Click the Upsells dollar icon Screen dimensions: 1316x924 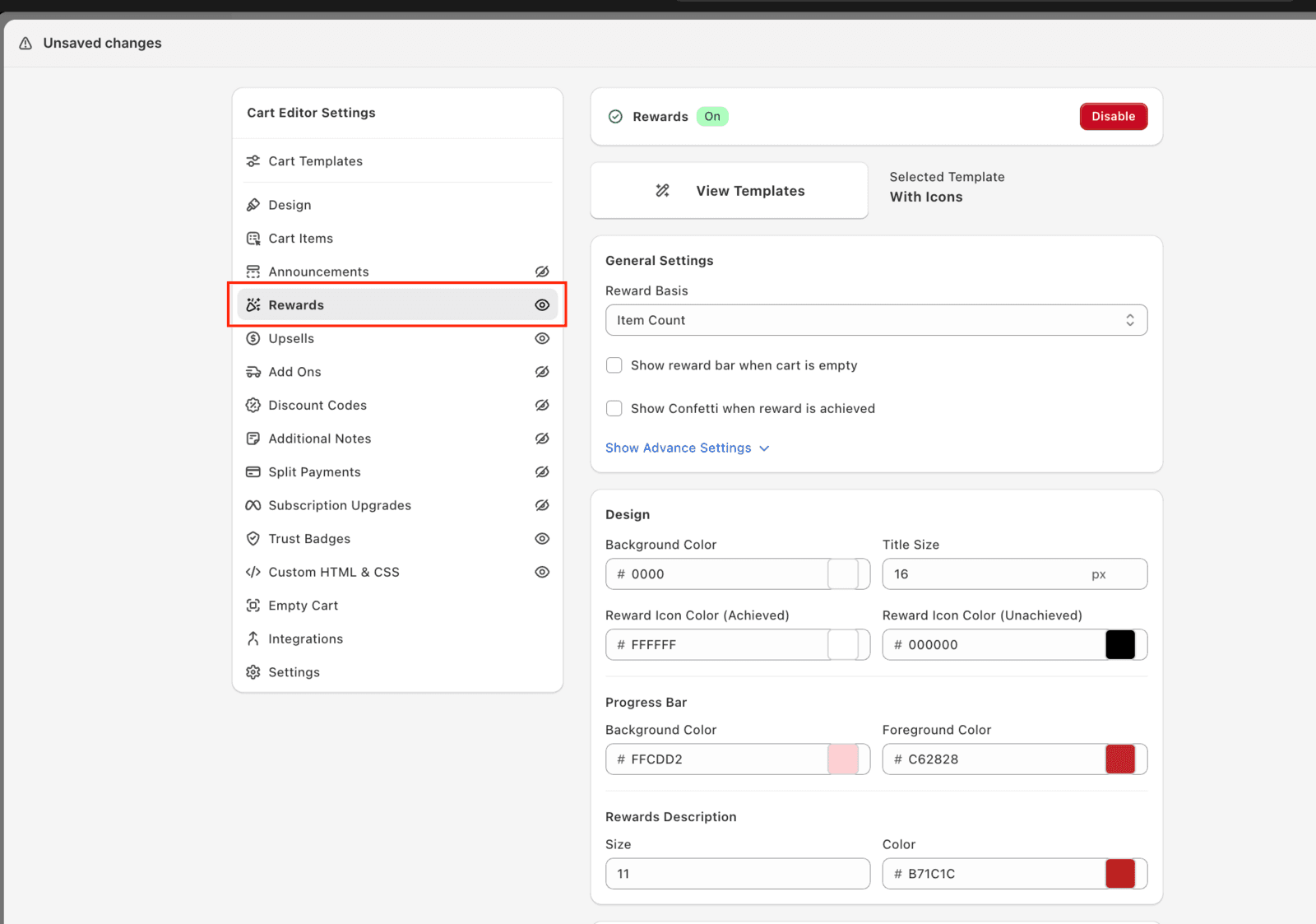coord(253,338)
